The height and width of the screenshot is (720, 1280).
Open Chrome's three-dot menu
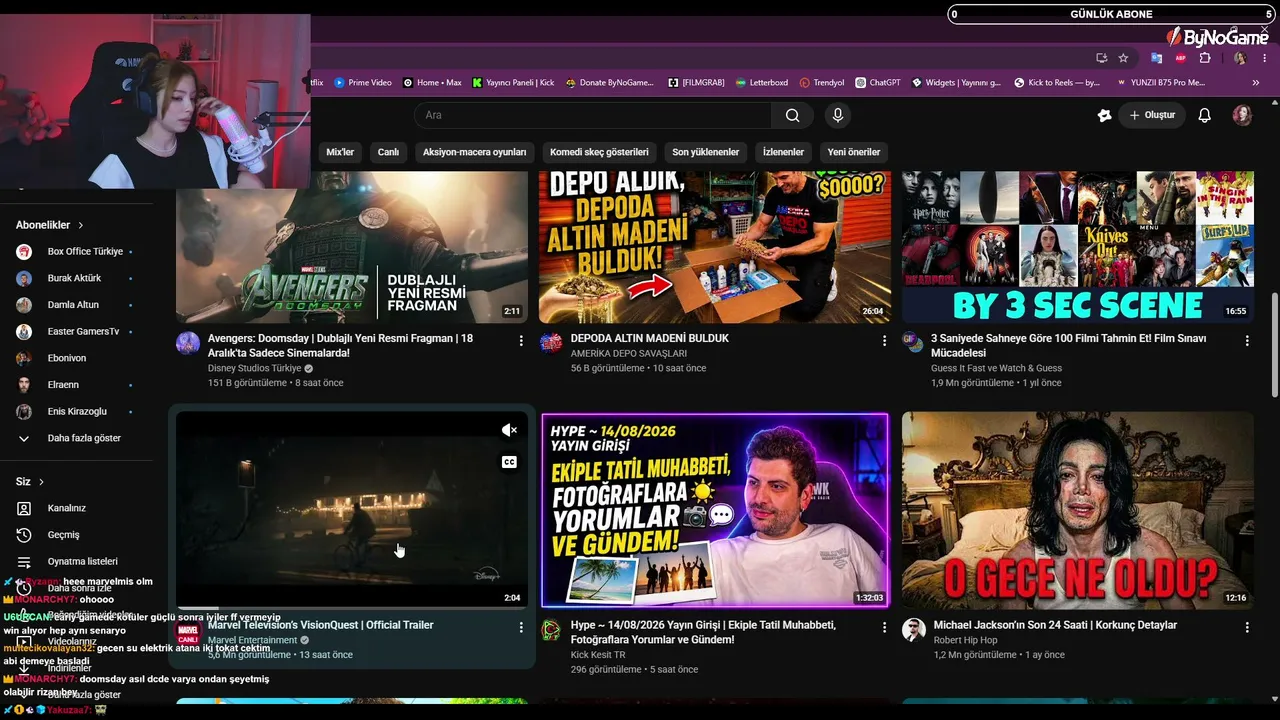coord(1263,58)
